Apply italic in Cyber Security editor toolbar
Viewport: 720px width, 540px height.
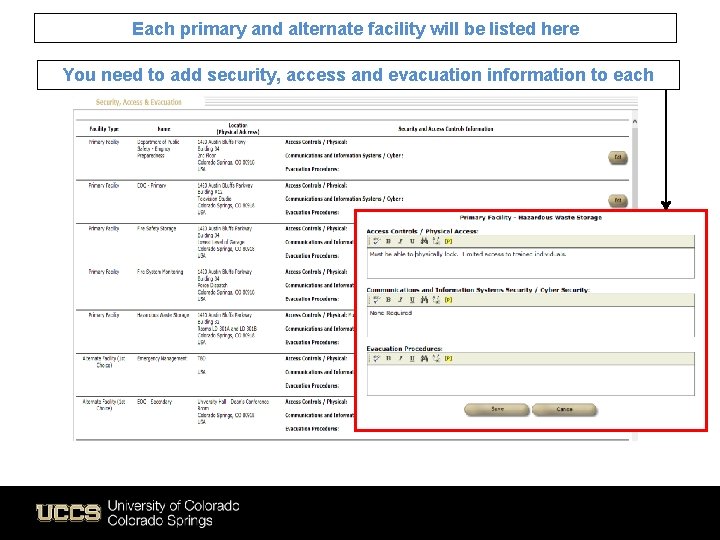[400, 300]
